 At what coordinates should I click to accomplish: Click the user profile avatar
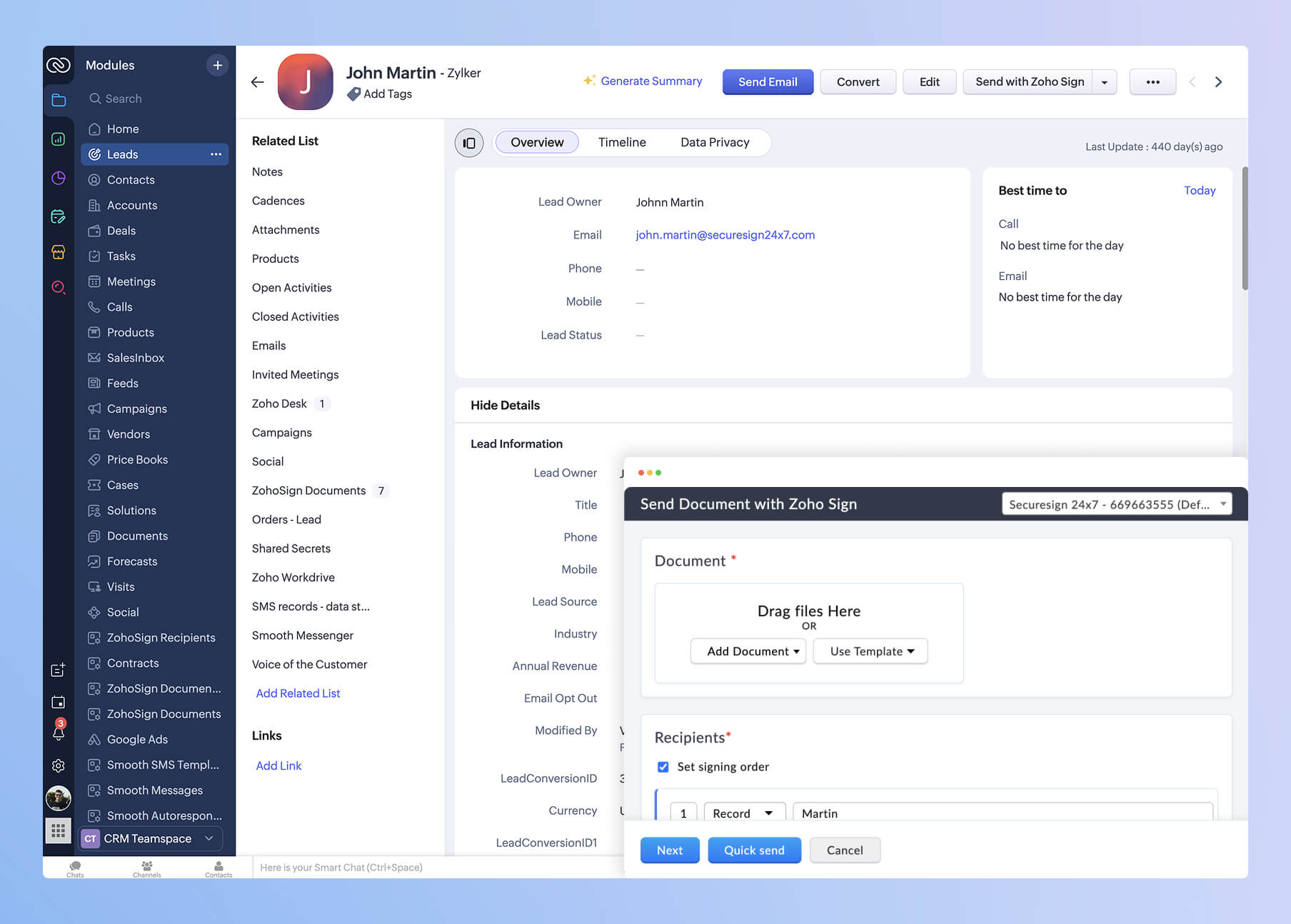click(59, 798)
